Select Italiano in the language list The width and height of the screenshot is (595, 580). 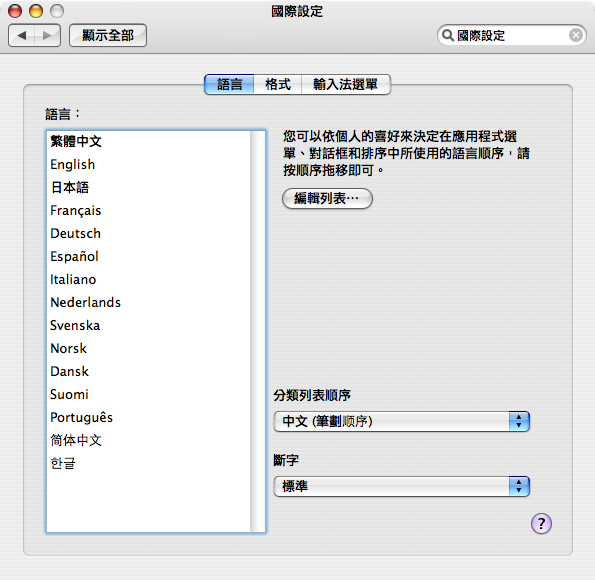coord(148,279)
